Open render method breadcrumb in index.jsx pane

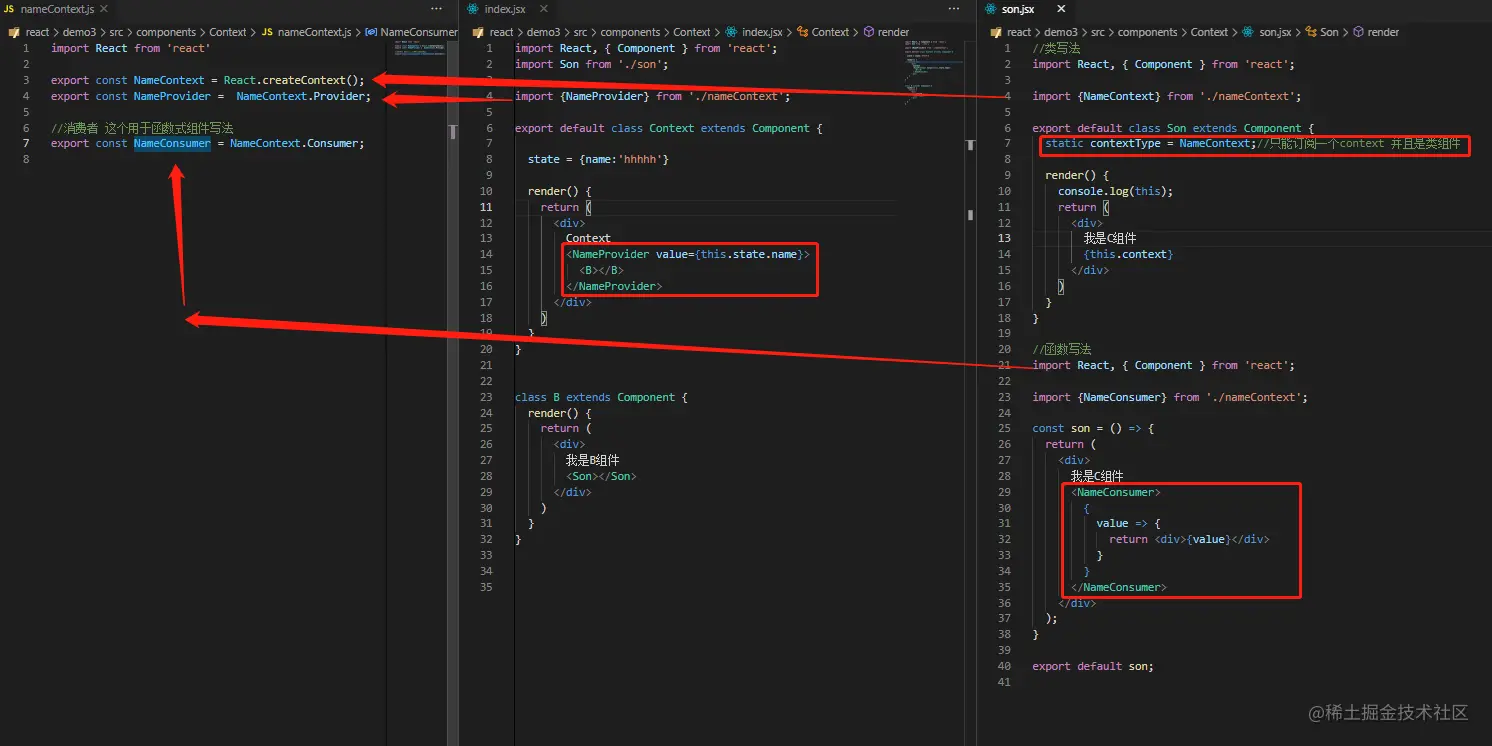click(x=886, y=32)
